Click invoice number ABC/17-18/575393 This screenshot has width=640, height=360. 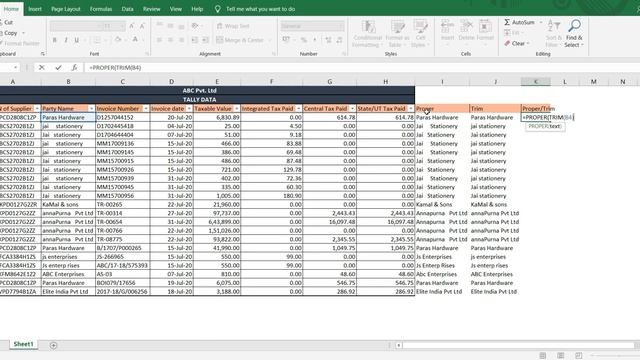pyautogui.click(x=122, y=265)
